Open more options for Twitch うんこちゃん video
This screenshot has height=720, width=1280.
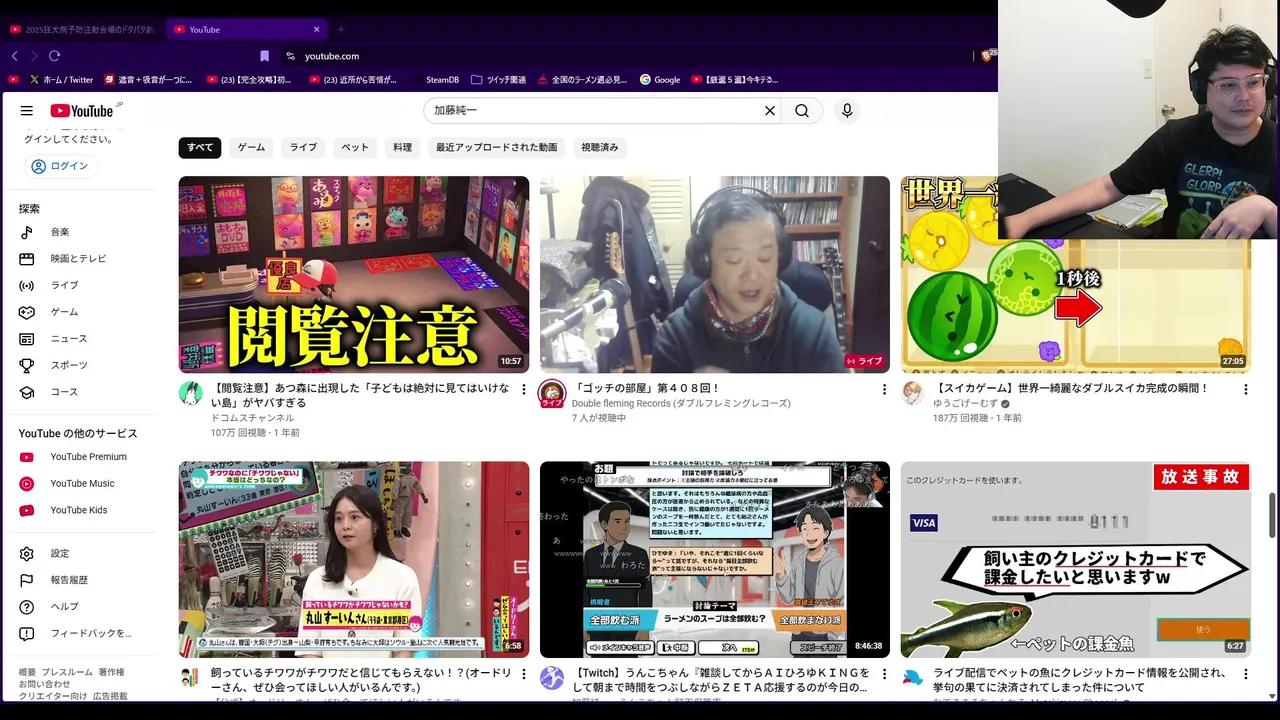pos(884,674)
